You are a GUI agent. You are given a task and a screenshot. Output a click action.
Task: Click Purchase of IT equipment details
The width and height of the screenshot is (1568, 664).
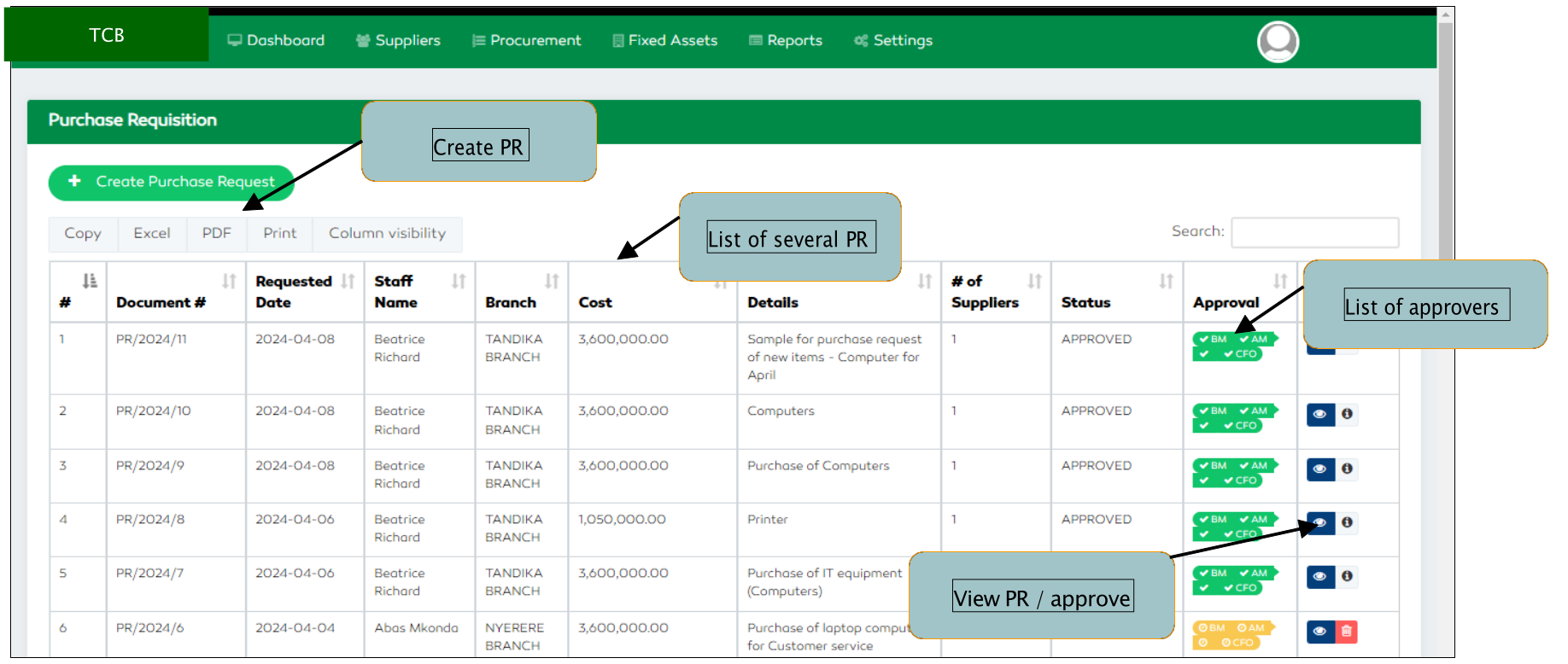pos(824,582)
